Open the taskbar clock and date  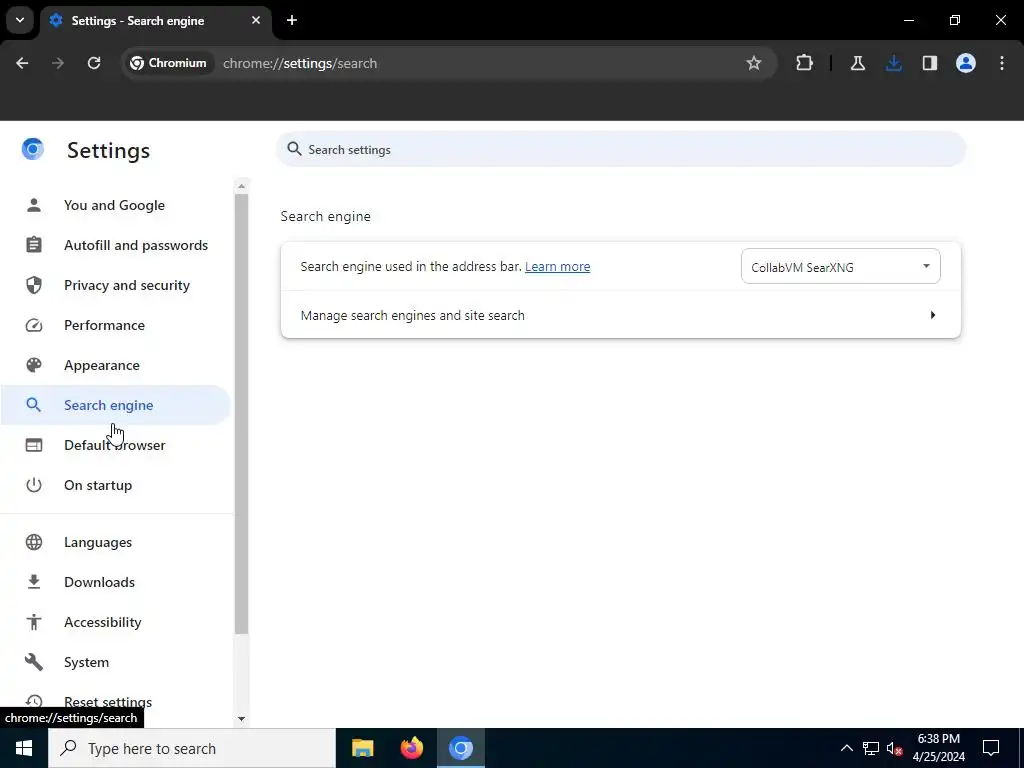(x=938, y=748)
